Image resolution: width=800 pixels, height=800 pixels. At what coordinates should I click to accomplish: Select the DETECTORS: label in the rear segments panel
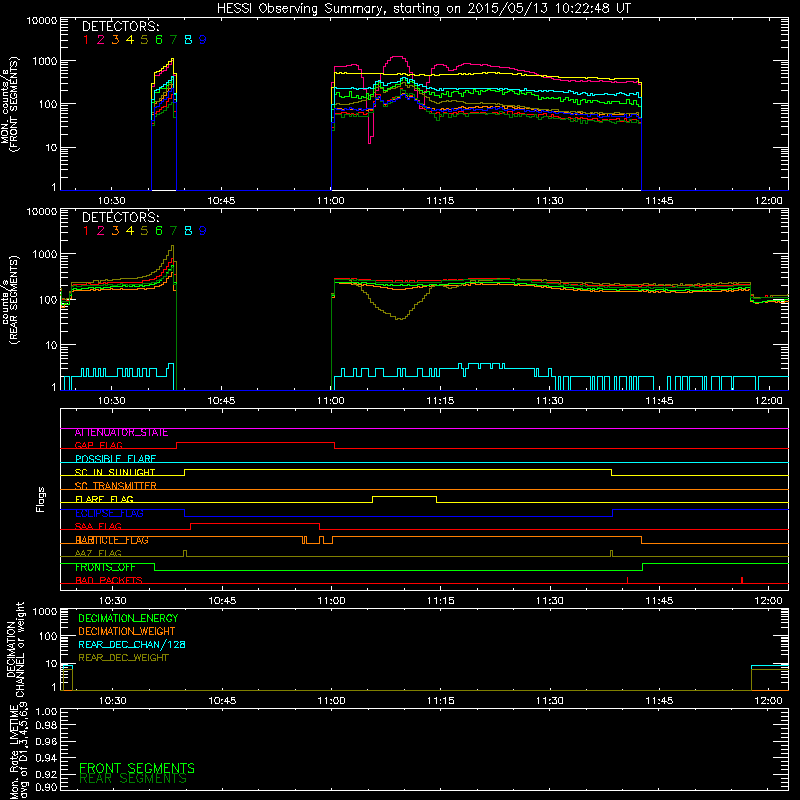(120, 218)
